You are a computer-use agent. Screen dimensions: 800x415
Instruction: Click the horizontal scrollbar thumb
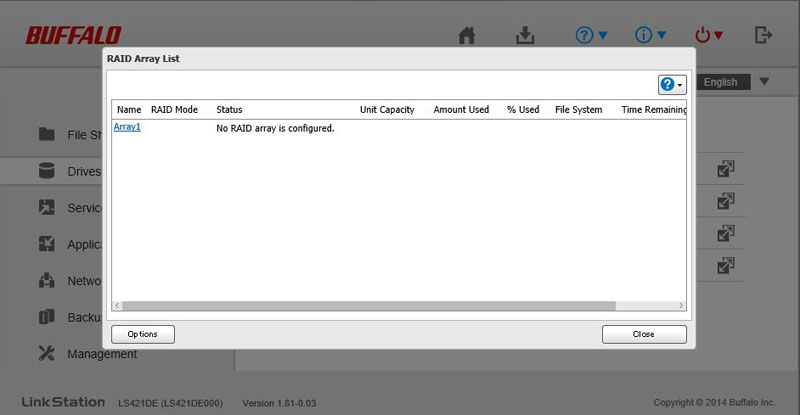click(369, 306)
